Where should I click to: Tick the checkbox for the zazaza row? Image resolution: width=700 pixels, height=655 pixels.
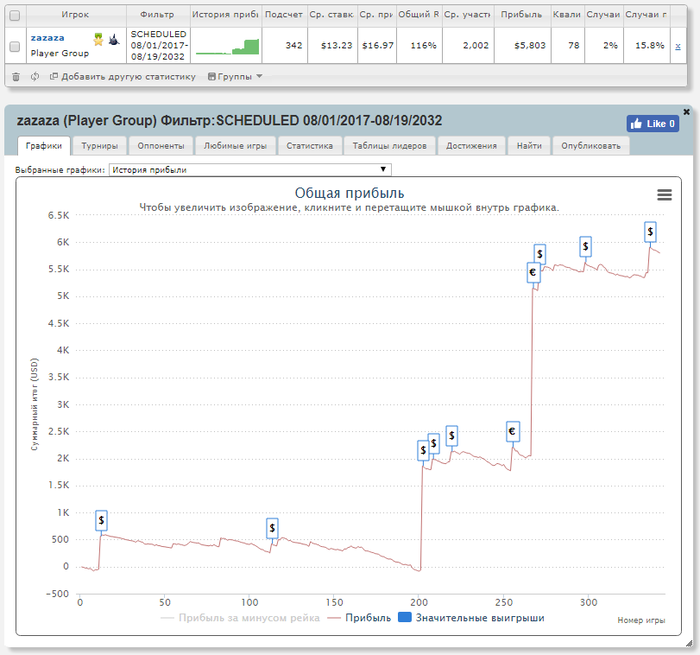15,46
